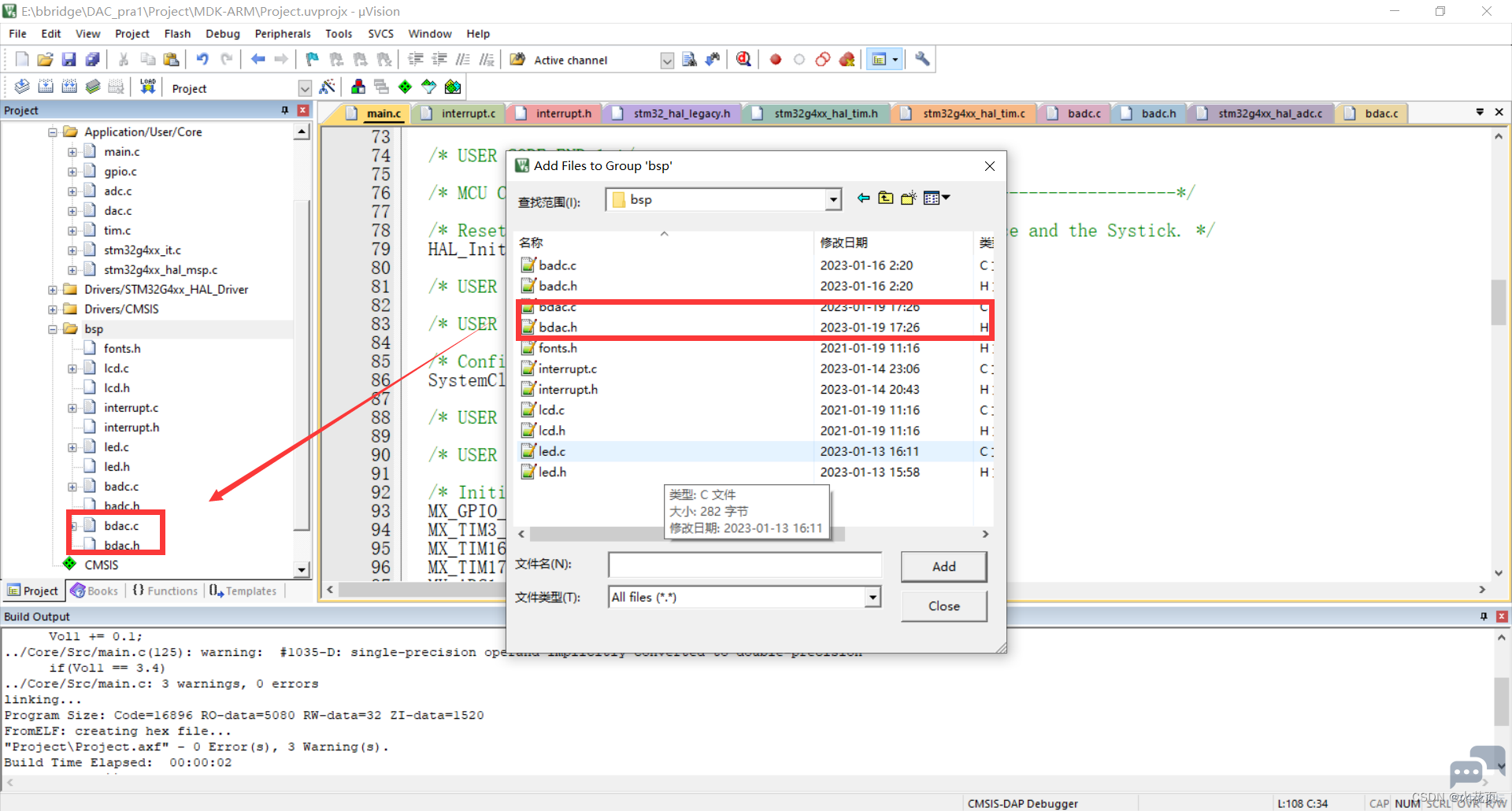
Task: Click the Close button in dialog
Action: click(x=943, y=606)
